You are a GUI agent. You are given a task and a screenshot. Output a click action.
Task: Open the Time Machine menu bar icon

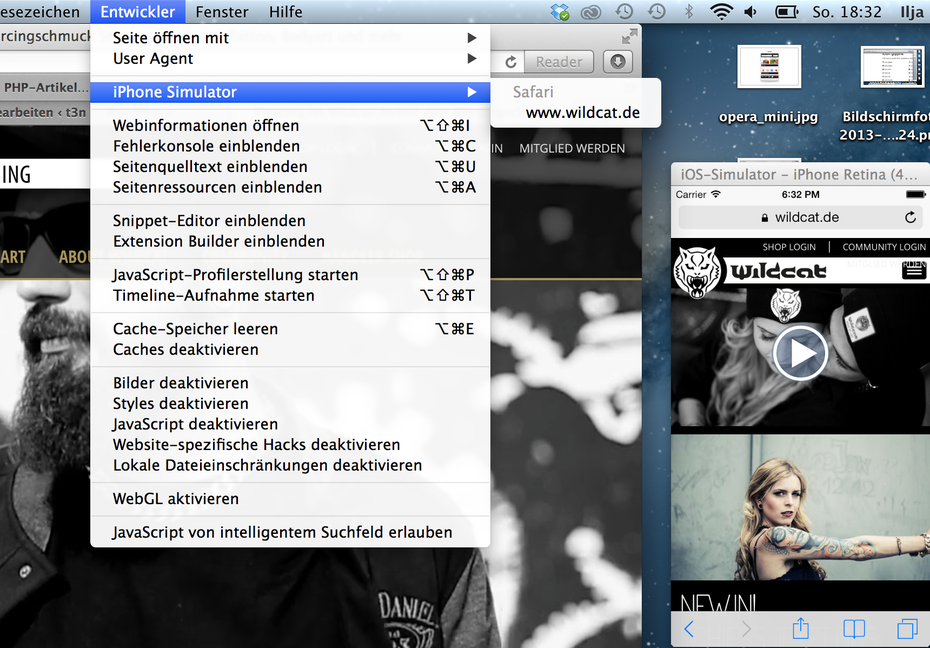[x=624, y=11]
